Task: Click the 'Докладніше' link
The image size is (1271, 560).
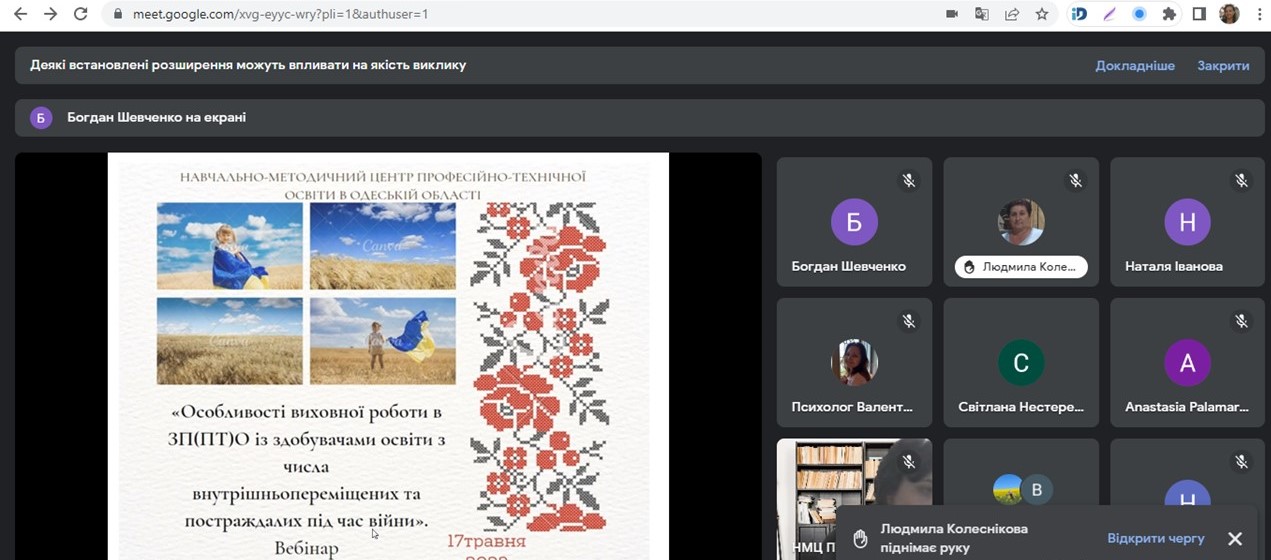Action: [1135, 65]
